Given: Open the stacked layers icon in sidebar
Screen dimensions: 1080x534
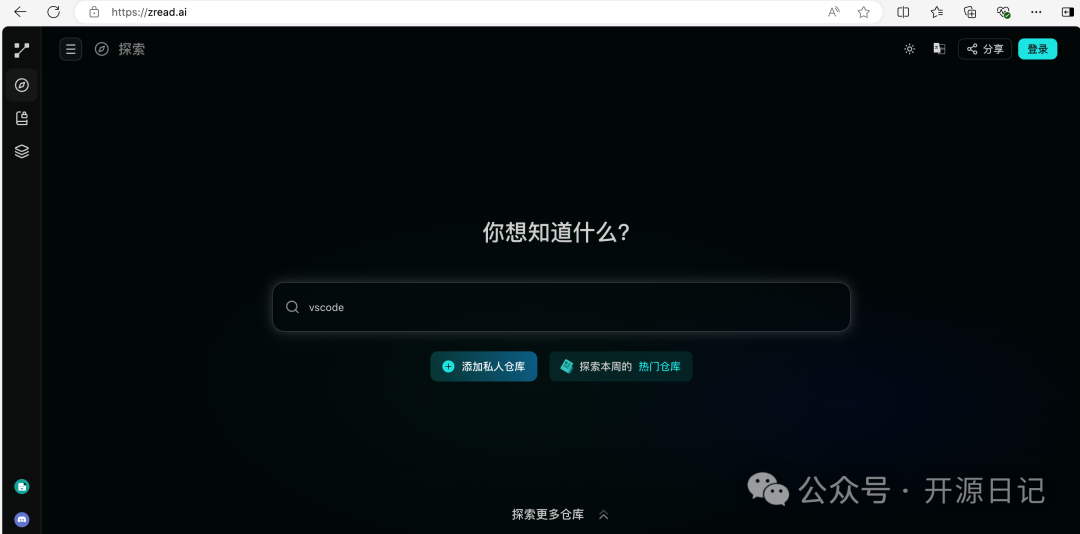Looking at the screenshot, I should click(x=22, y=151).
